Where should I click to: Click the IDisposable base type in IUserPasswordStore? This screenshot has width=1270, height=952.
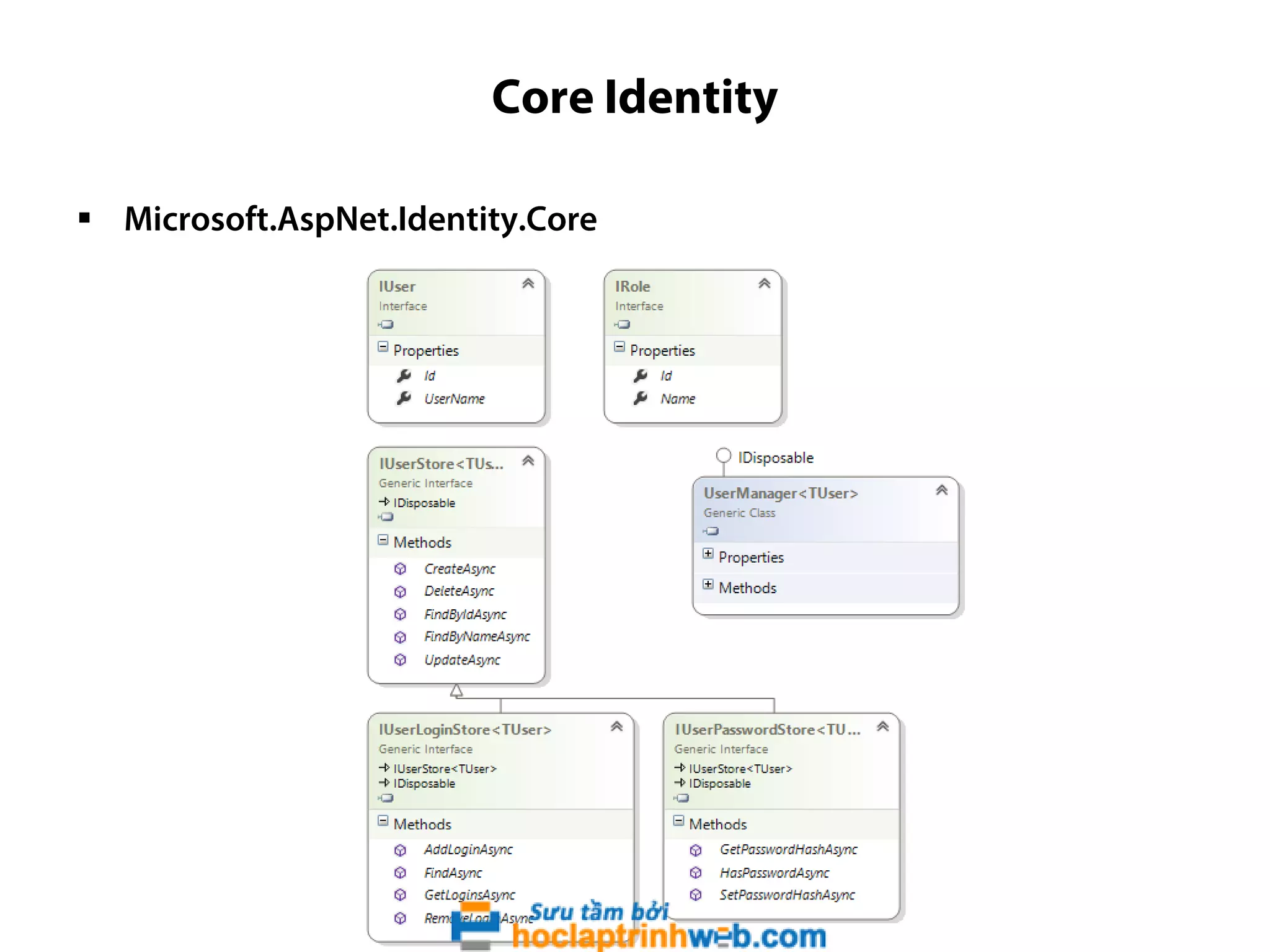click(x=719, y=783)
